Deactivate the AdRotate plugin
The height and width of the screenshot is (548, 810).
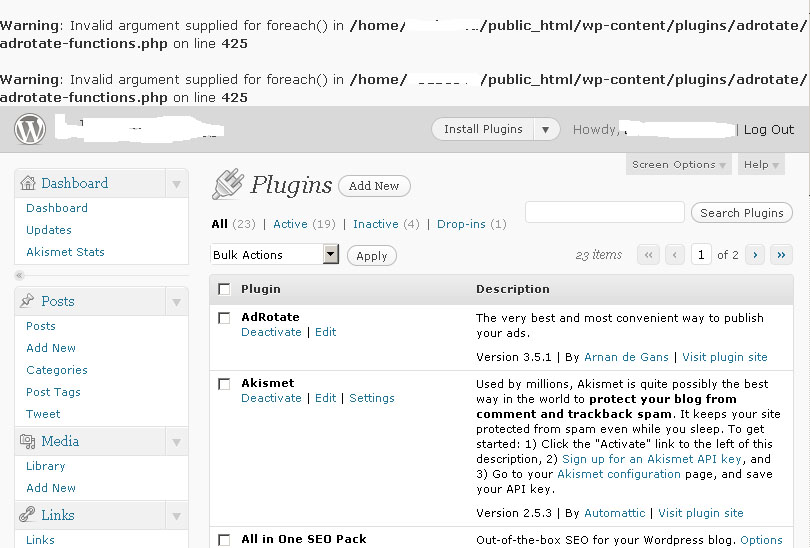(x=271, y=332)
